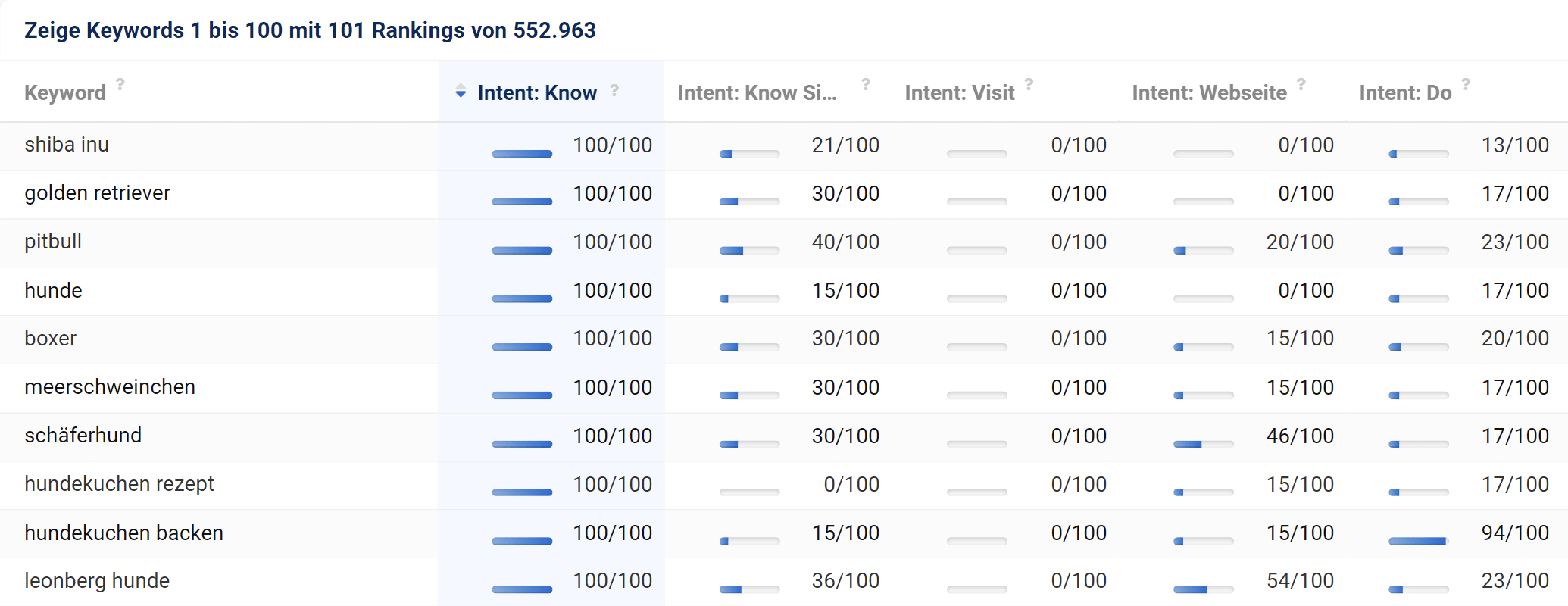Open the shiba inu keyword
This screenshot has width=1568, height=606.
(x=67, y=145)
